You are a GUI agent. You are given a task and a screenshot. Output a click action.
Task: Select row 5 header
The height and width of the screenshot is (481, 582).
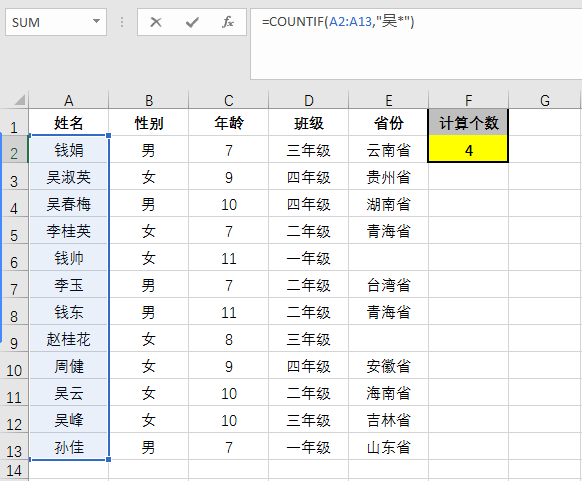coord(14,230)
